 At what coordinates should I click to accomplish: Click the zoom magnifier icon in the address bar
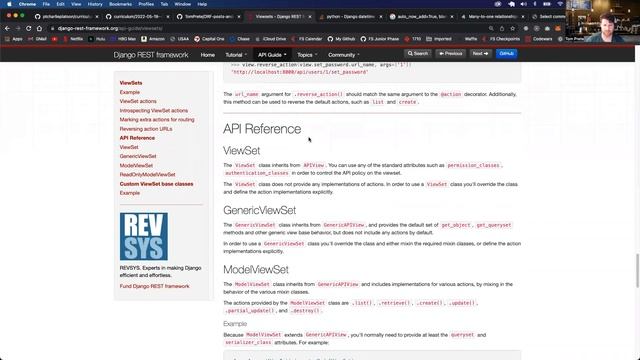[x=491, y=29]
